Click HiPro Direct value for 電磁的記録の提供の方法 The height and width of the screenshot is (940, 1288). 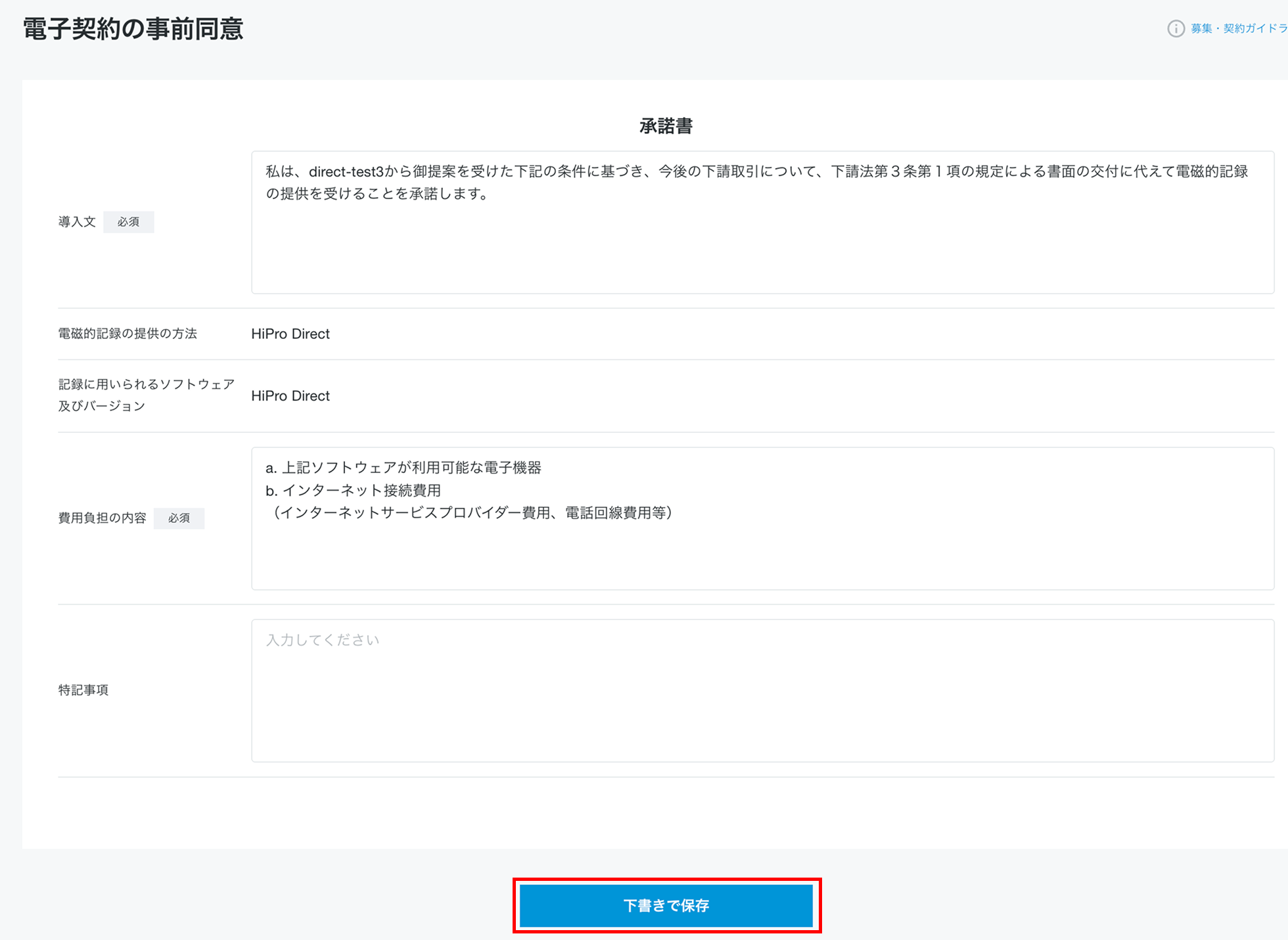290,334
